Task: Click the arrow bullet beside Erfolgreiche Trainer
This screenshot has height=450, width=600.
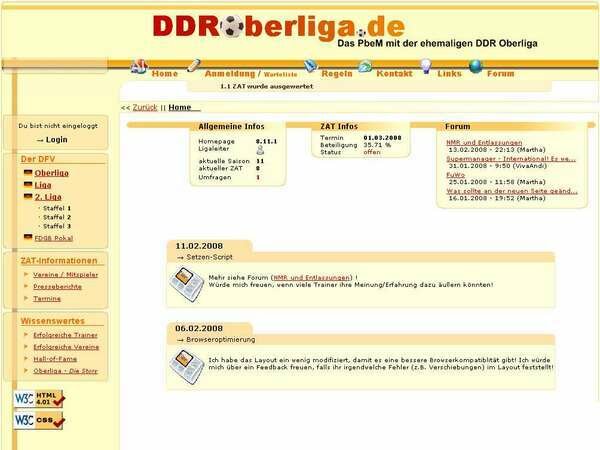Action: (x=26, y=334)
